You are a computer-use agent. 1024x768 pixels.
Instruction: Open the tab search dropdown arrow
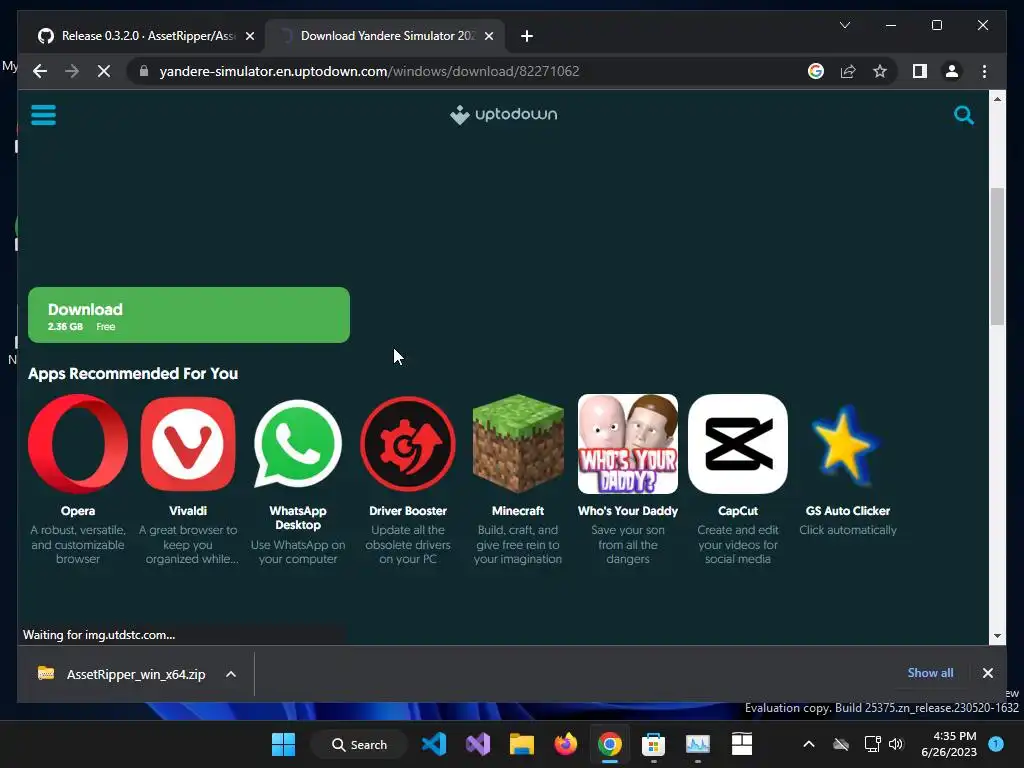coord(844,25)
